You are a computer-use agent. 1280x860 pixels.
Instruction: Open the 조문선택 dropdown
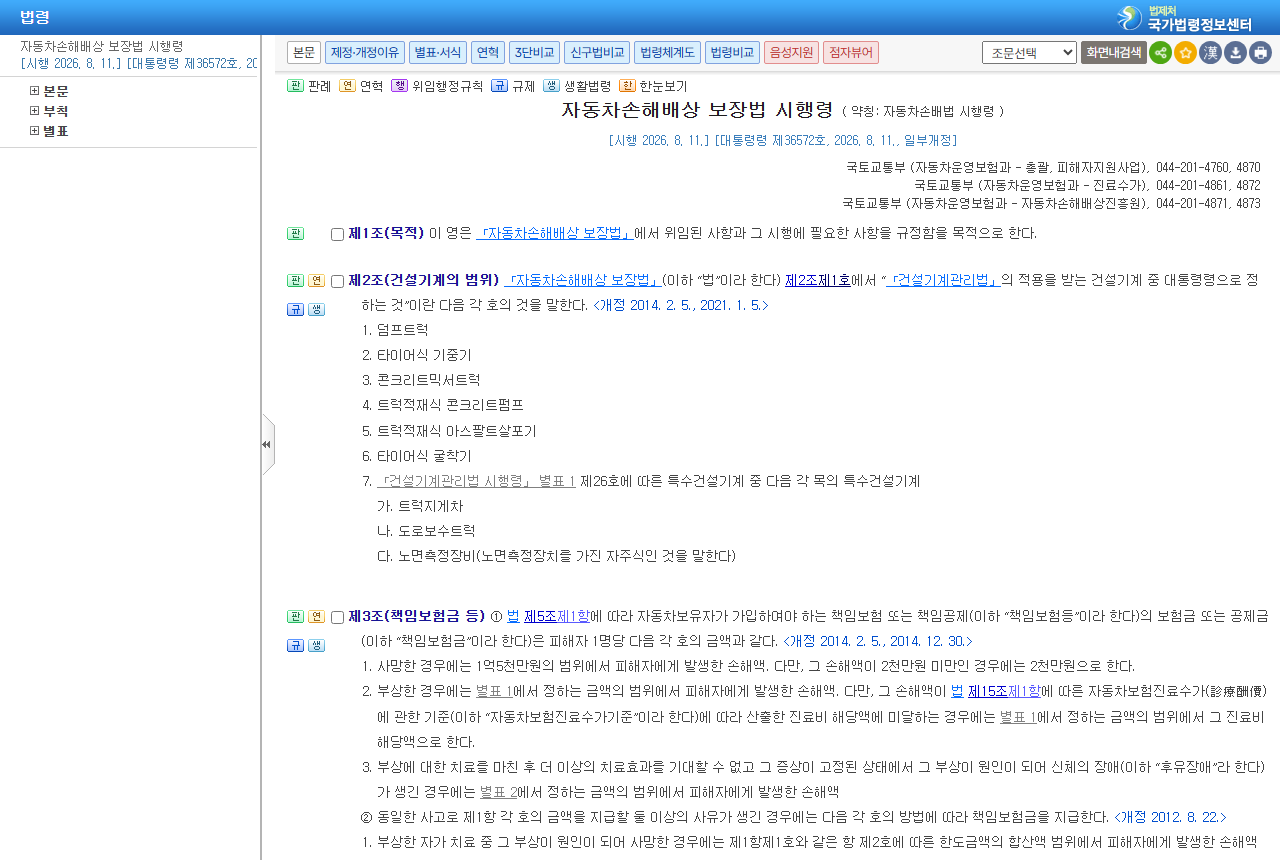tap(1029, 52)
